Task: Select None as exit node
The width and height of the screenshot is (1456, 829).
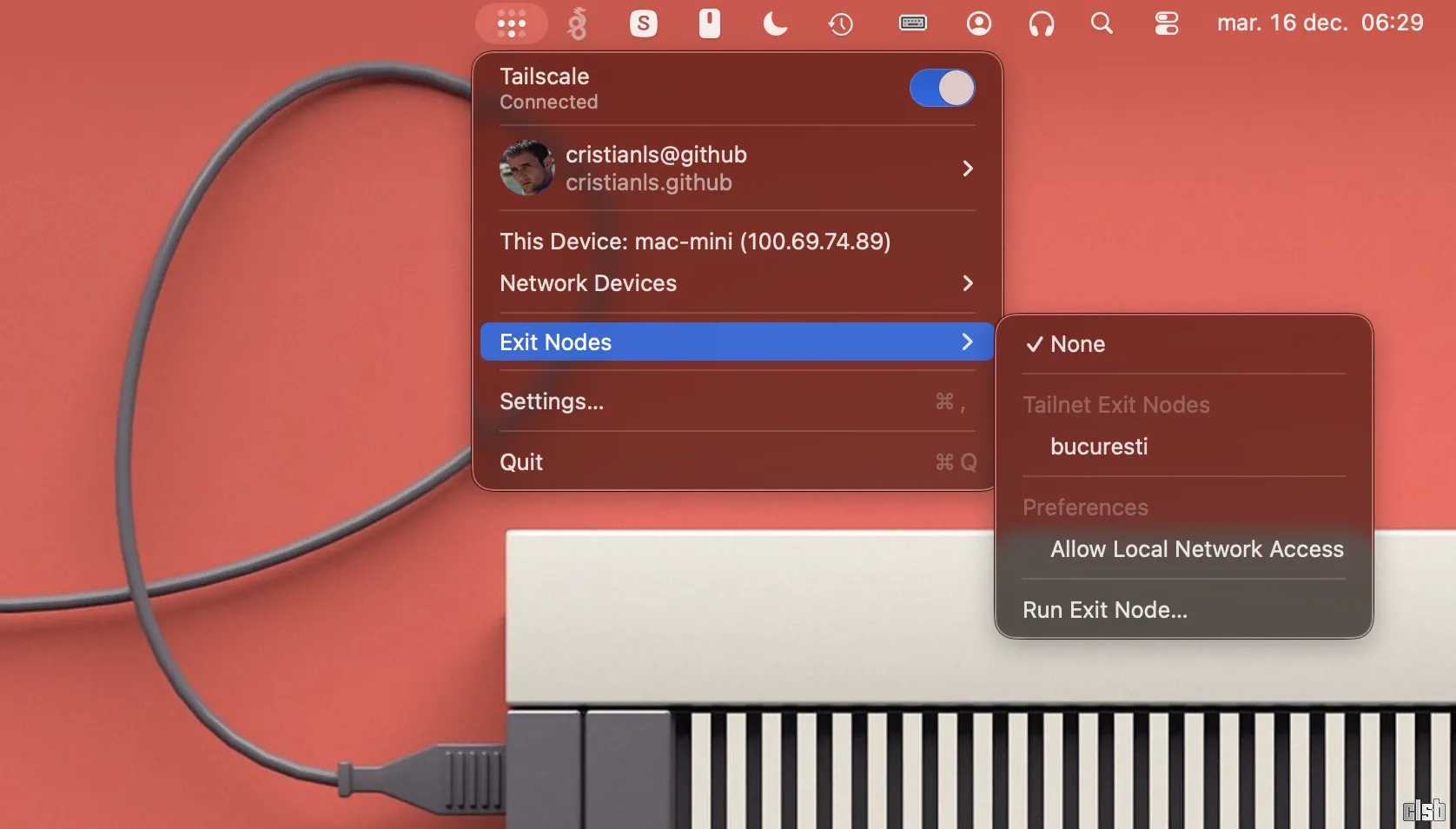Action: (1077, 344)
